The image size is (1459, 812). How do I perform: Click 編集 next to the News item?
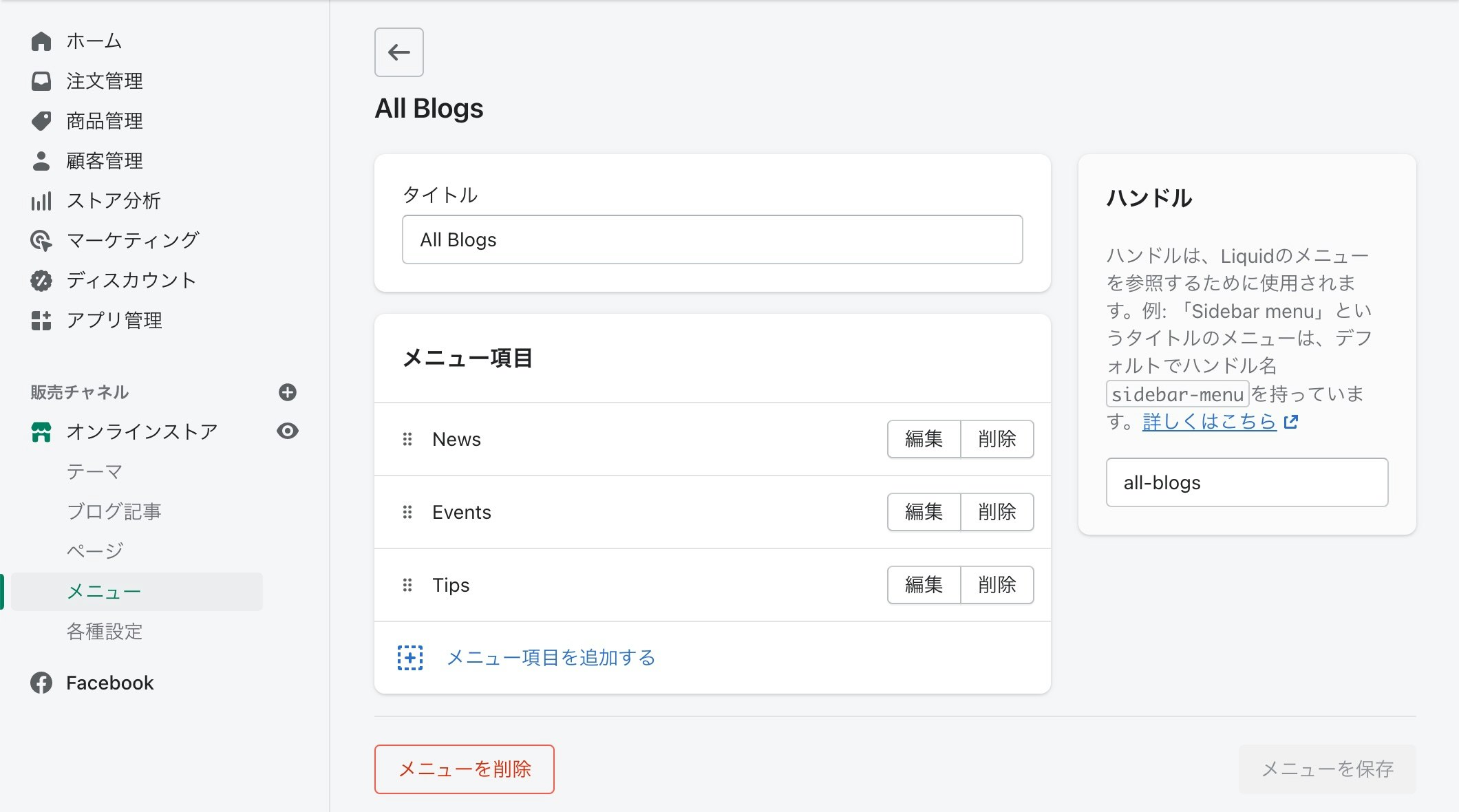(923, 439)
